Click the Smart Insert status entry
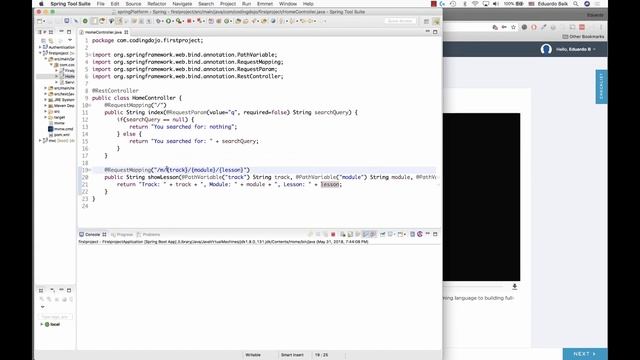 pos(292,355)
